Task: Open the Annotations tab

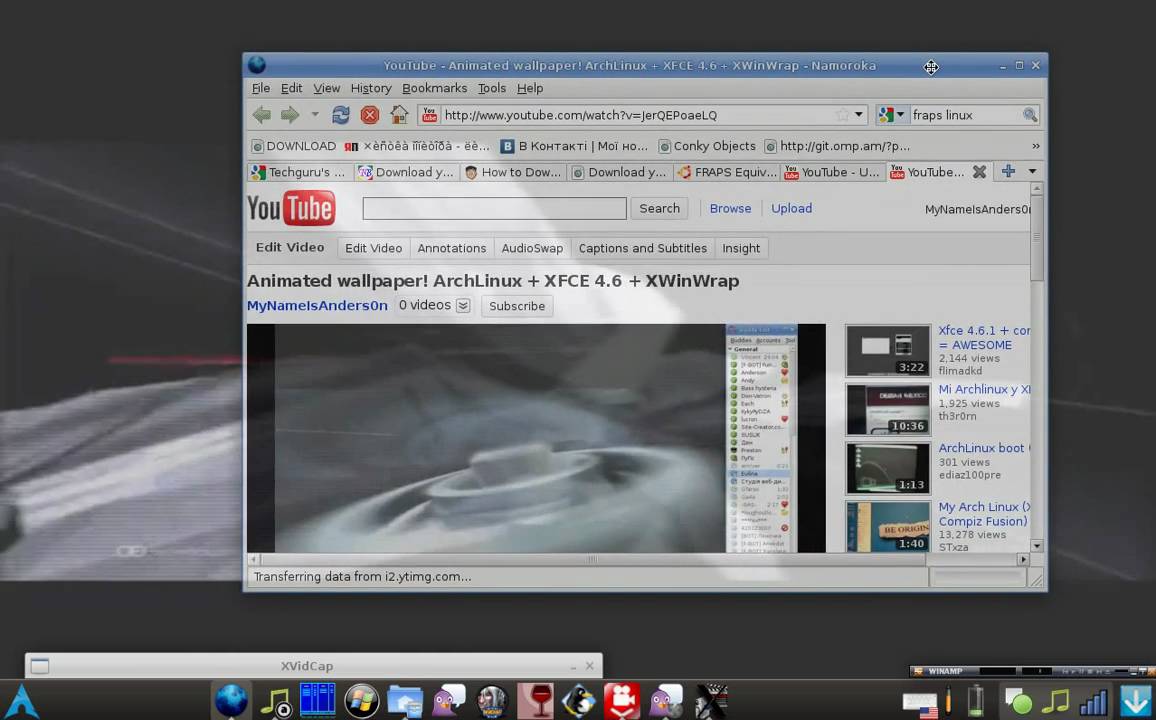Action: click(452, 248)
